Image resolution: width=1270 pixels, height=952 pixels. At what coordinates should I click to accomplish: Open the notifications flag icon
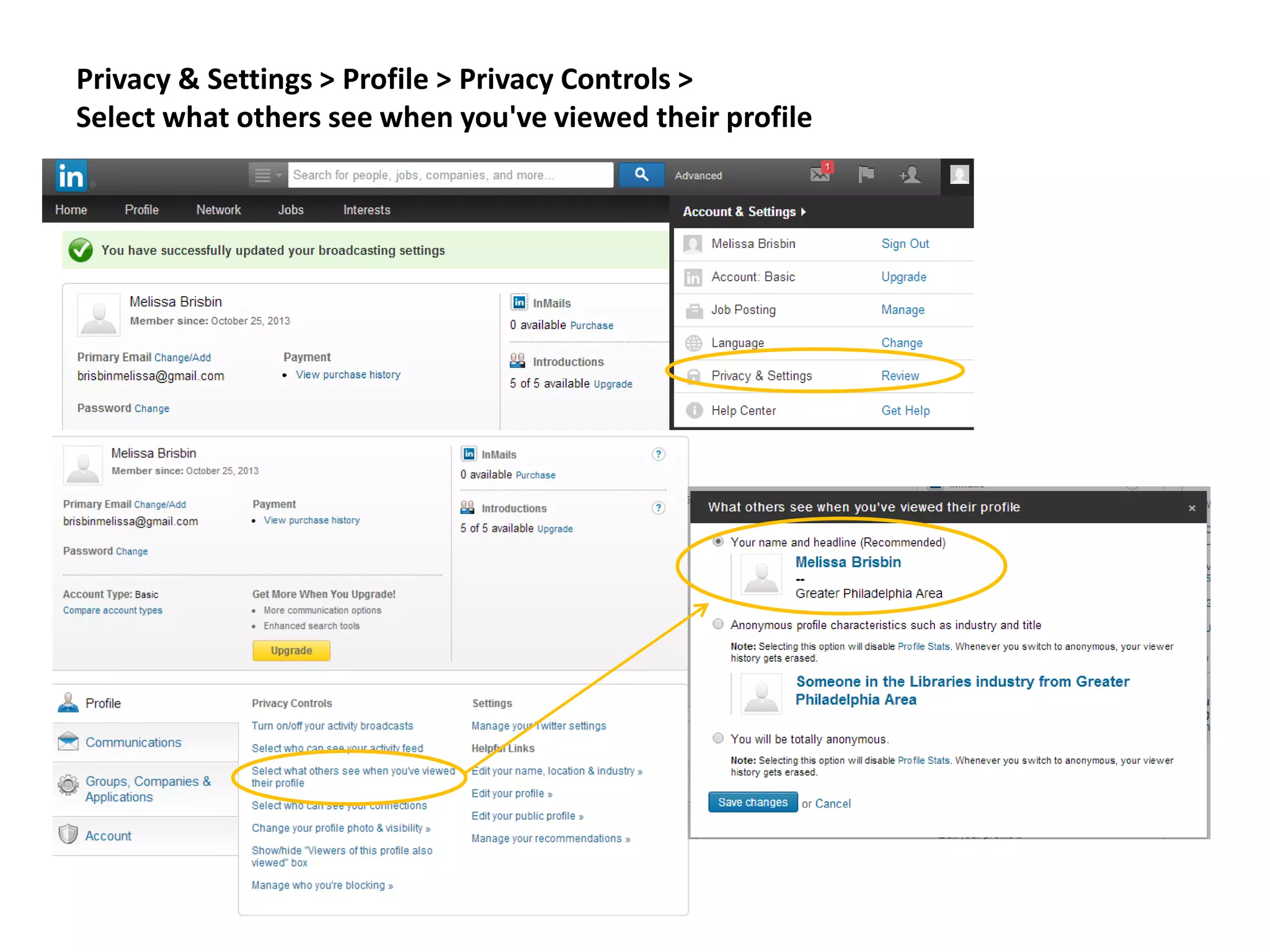click(x=866, y=175)
